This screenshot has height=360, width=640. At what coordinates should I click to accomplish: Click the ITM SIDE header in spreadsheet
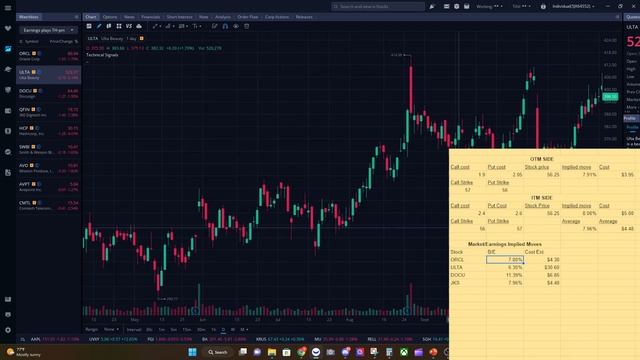coord(542,198)
